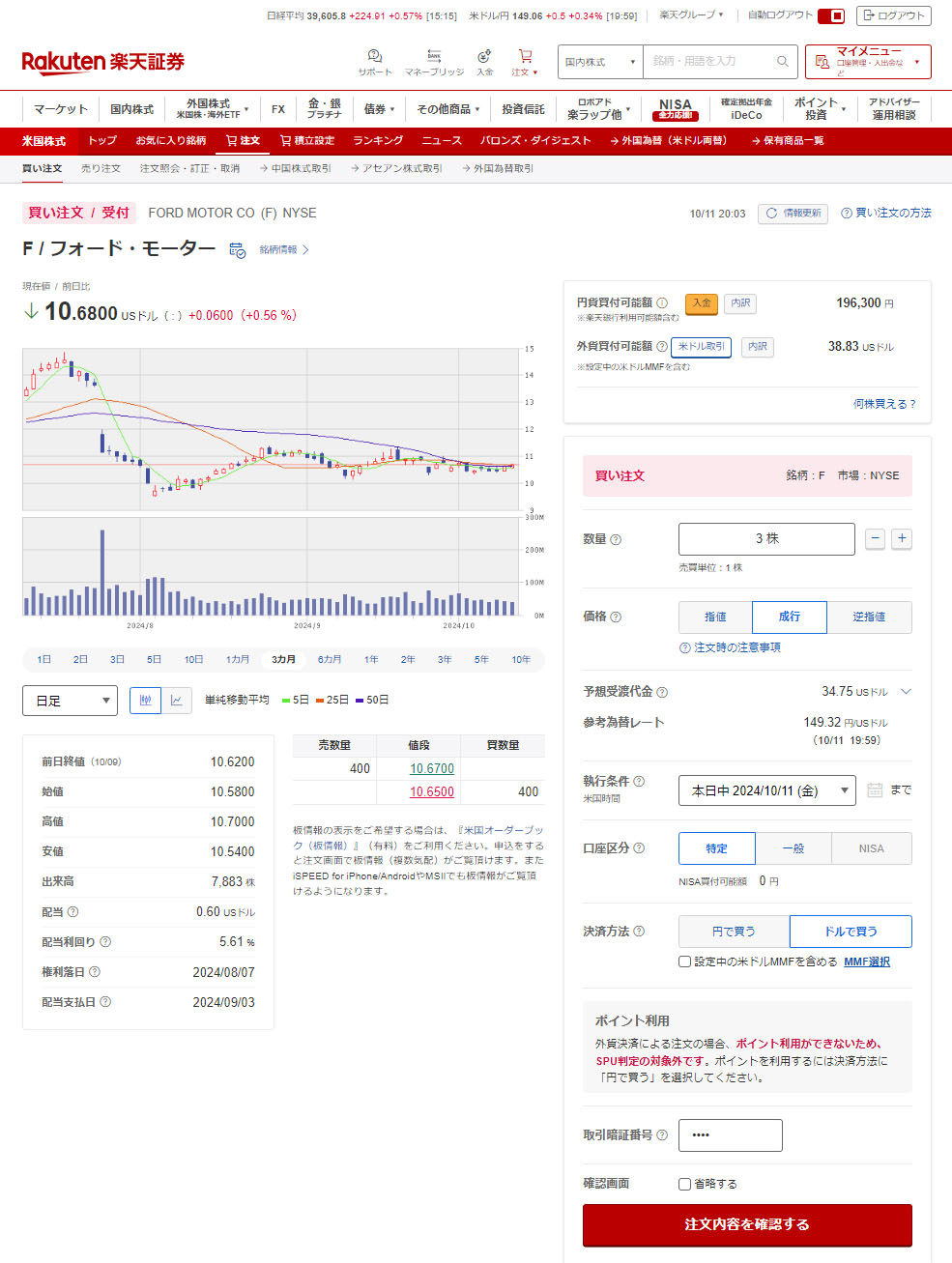Open the calendar icon beside execution date
Viewport: 952px width, 1263px height.
pos(875,790)
